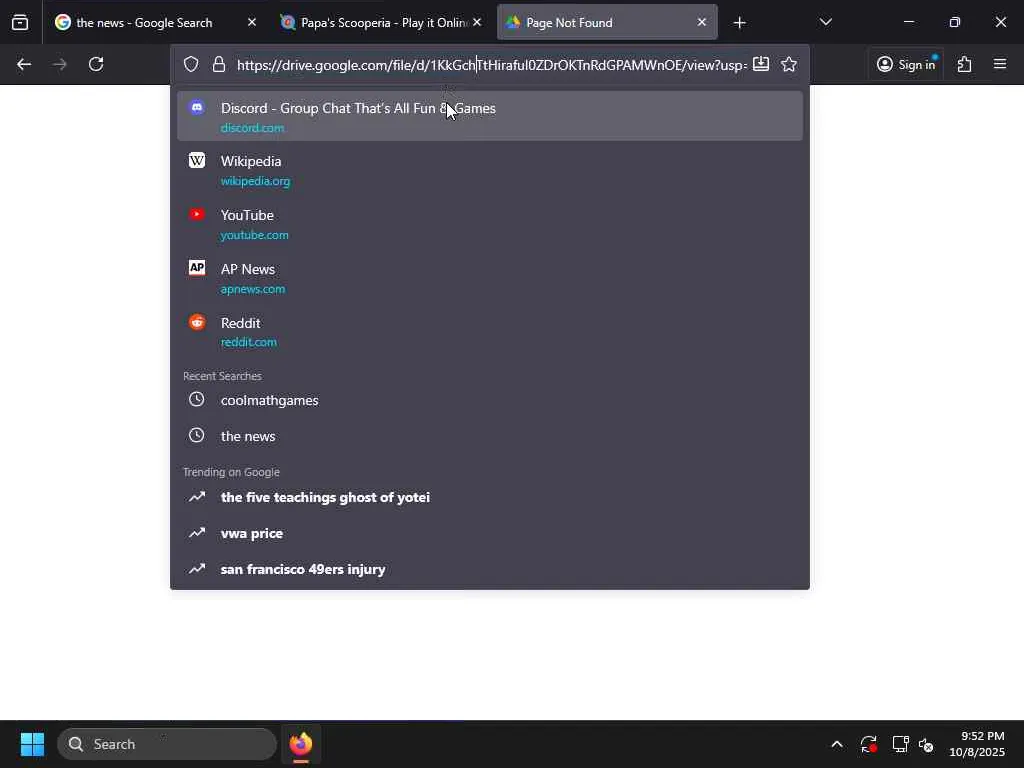Open the Windows Start menu
The width and height of the screenshot is (1024, 768).
click(x=32, y=744)
